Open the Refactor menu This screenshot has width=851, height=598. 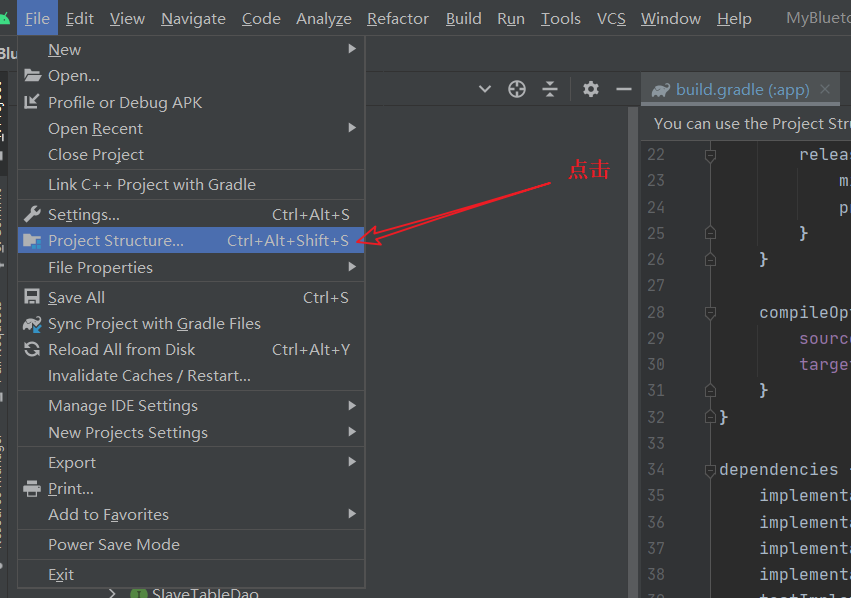(x=398, y=18)
